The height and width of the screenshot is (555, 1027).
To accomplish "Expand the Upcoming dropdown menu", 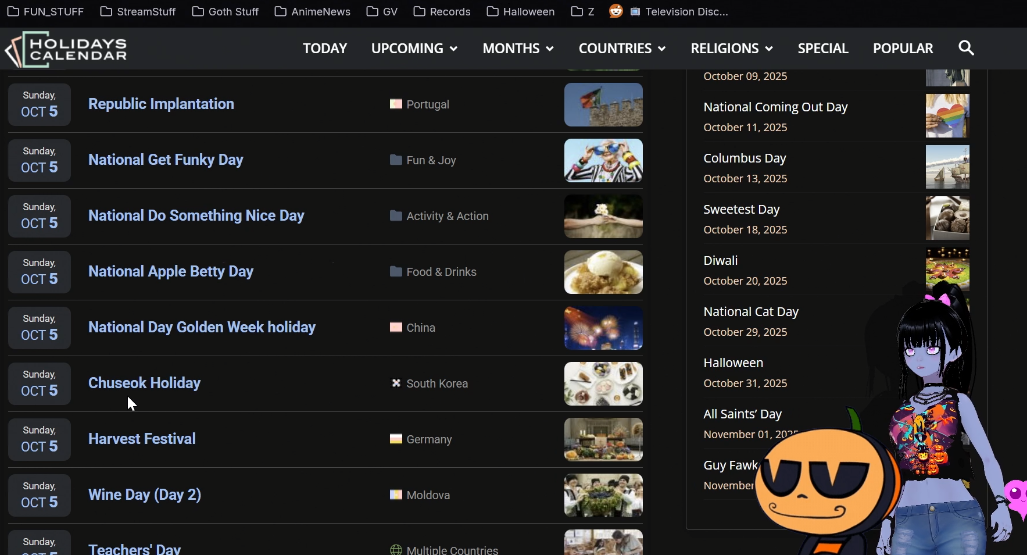I will click(x=414, y=48).
